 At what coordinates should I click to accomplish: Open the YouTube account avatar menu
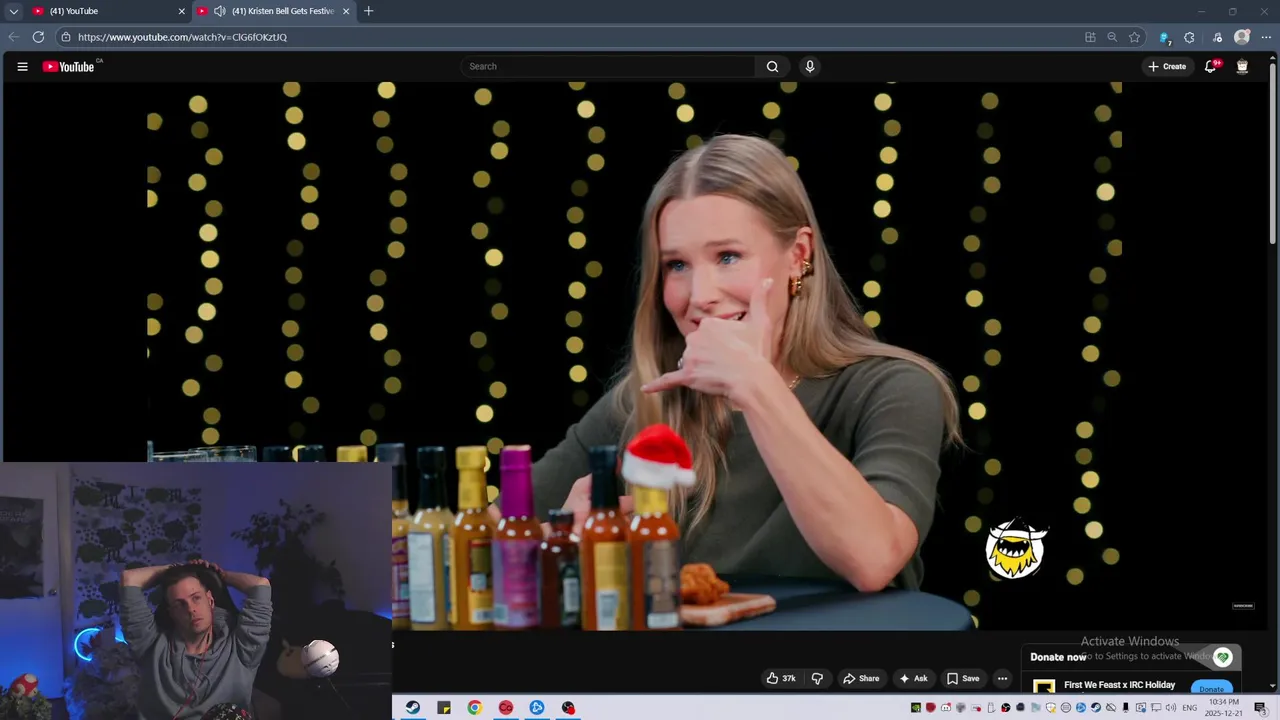(1242, 67)
